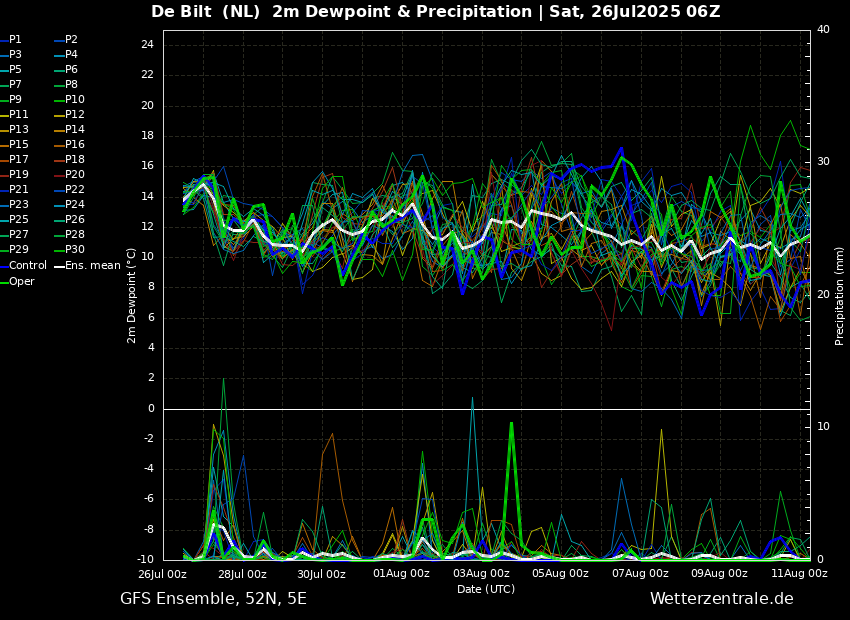Click the 28Jul 00z date tick
The image size is (850, 620).
tap(242, 573)
